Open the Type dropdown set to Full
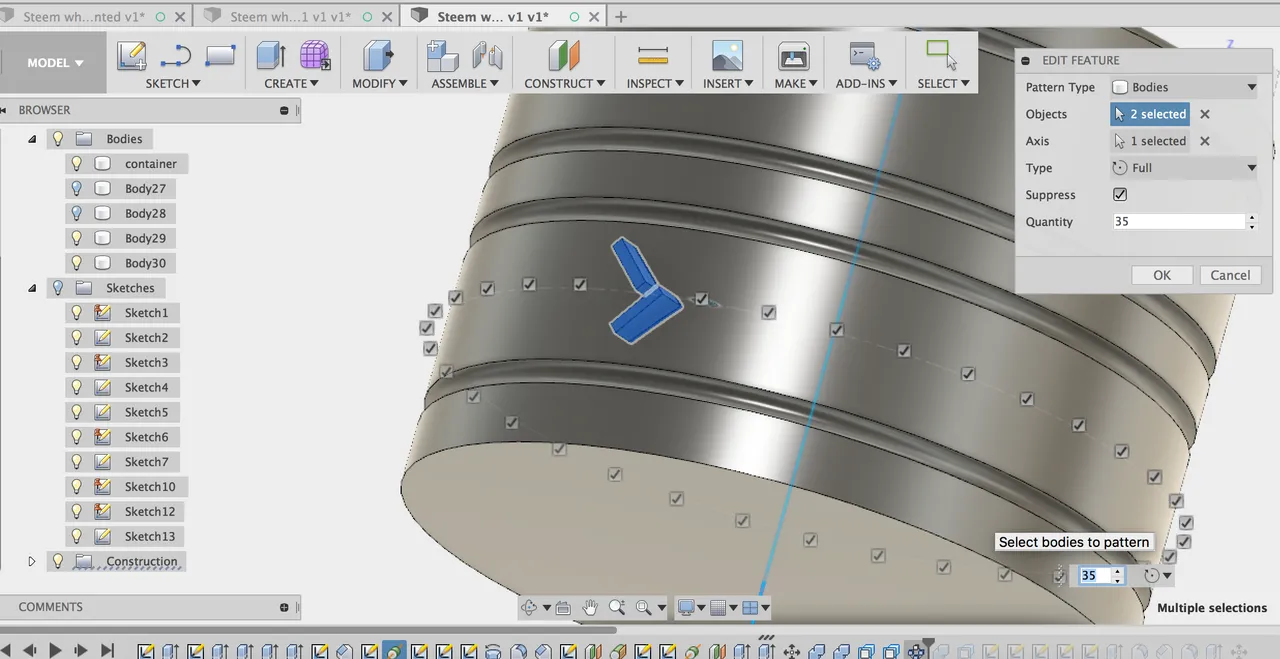The width and height of the screenshot is (1280, 659). coord(1184,168)
